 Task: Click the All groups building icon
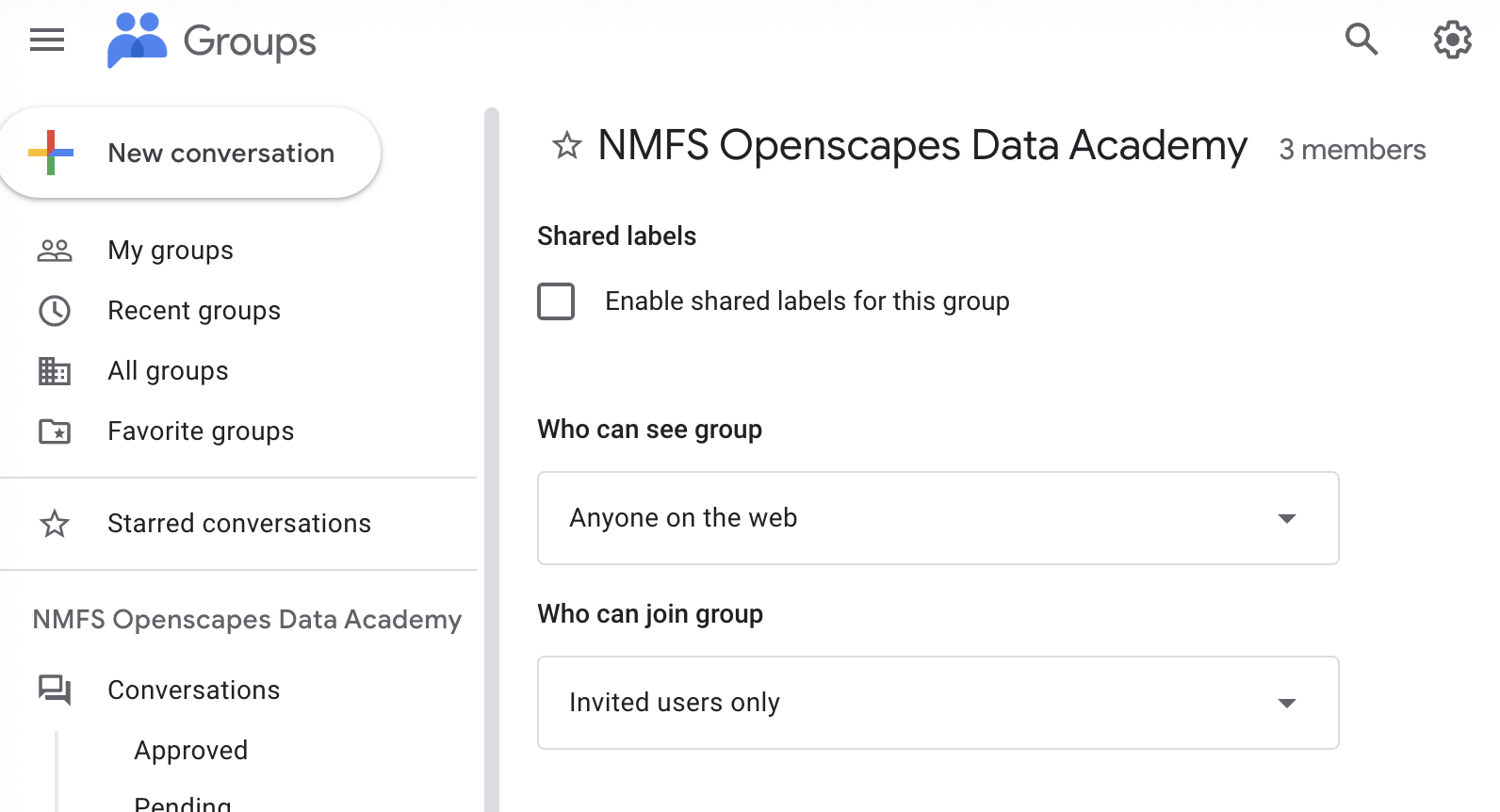(55, 371)
